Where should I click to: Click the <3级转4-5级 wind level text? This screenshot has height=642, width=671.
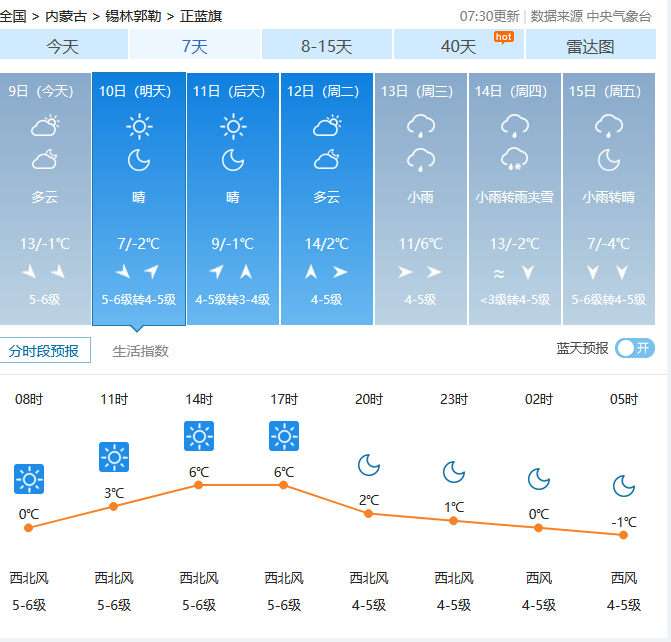[x=515, y=300]
